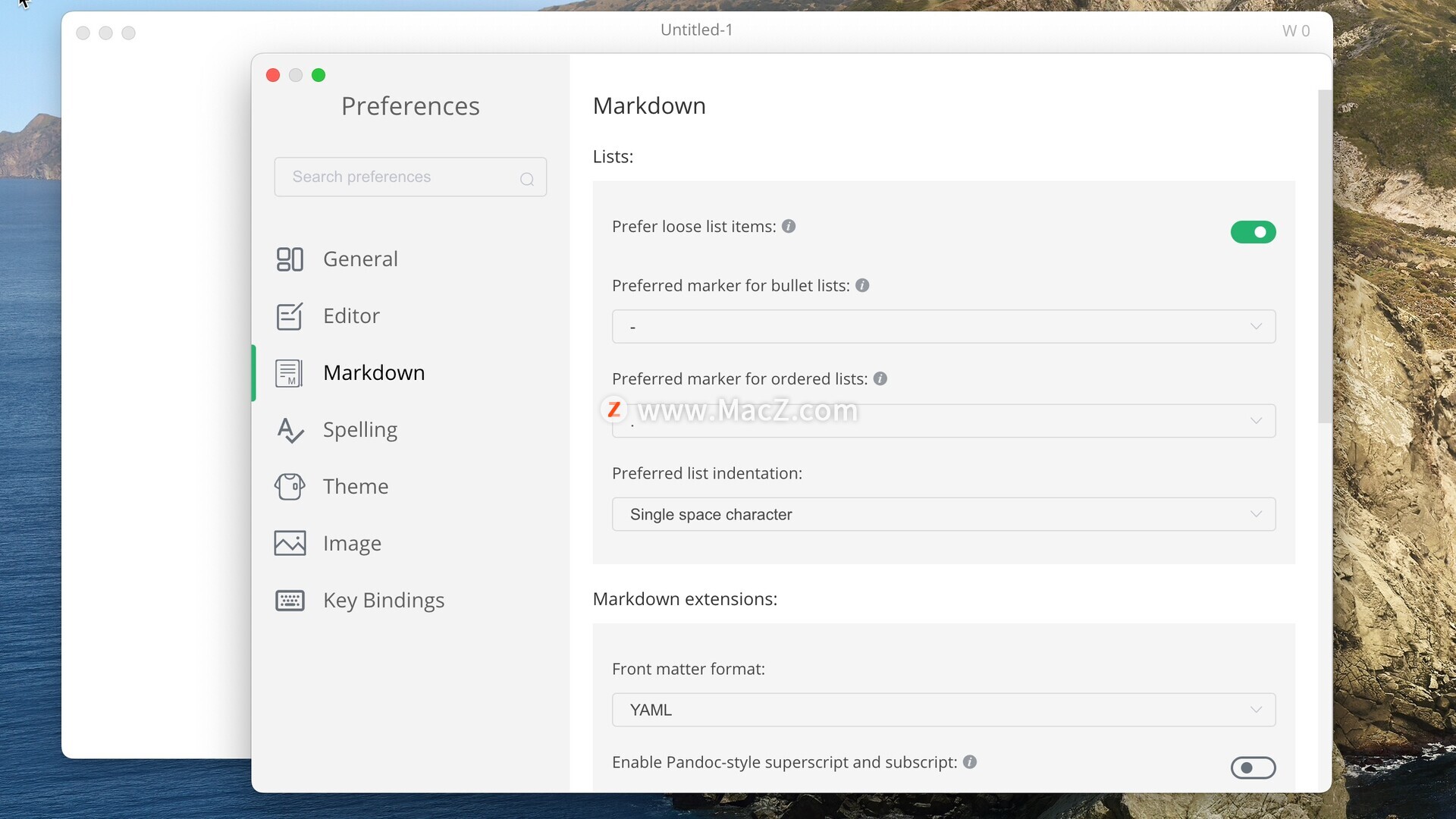
Task: Open the ordered list marker dropdown
Action: (x=943, y=421)
